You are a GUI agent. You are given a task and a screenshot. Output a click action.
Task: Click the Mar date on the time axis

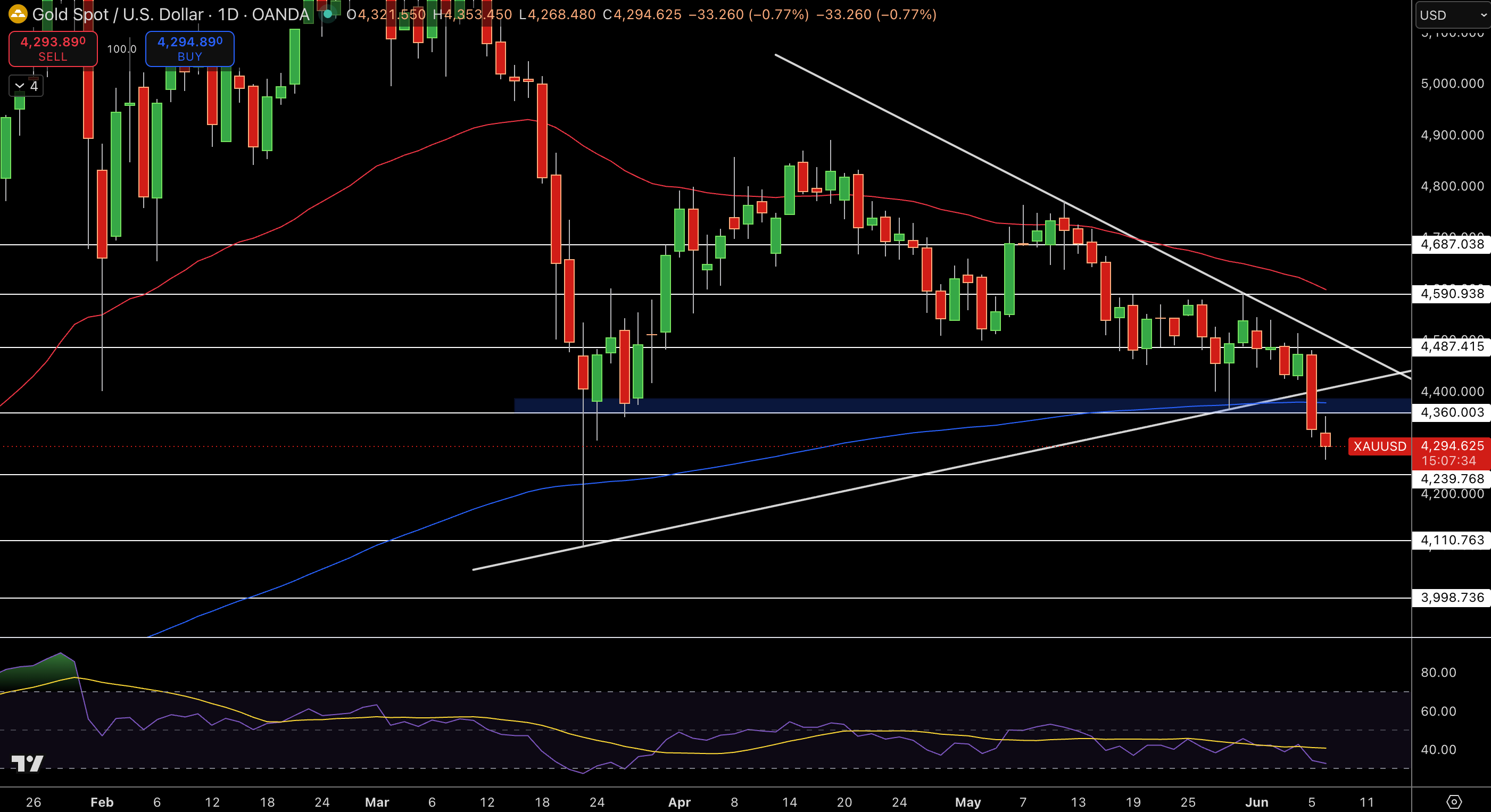(377, 802)
